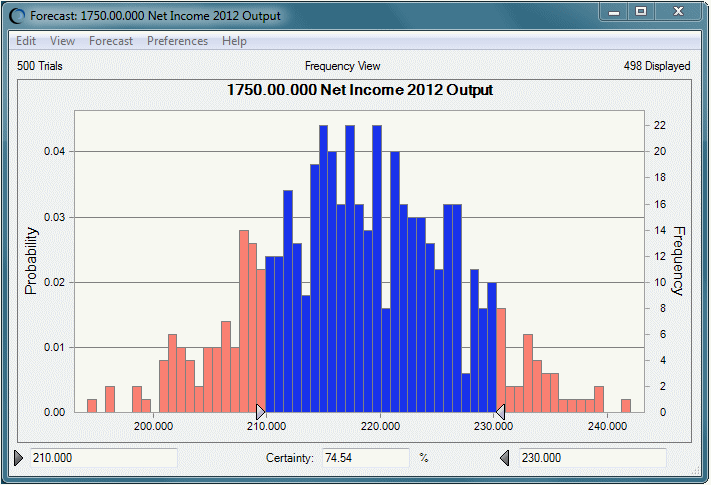The height and width of the screenshot is (485, 711).
Task: Maximize the Forecast window
Action: [641, 12]
